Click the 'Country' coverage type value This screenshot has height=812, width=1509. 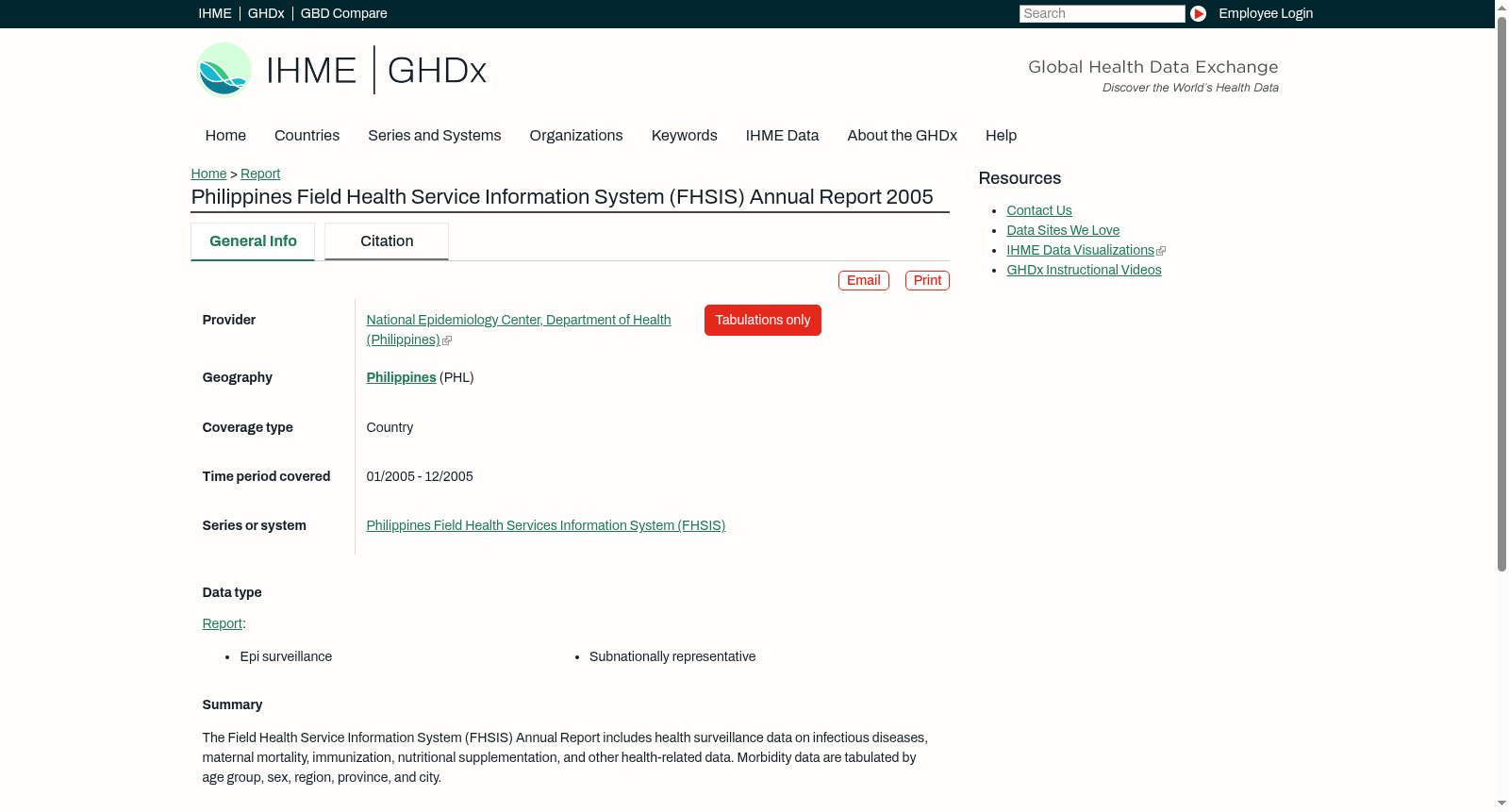tap(390, 427)
